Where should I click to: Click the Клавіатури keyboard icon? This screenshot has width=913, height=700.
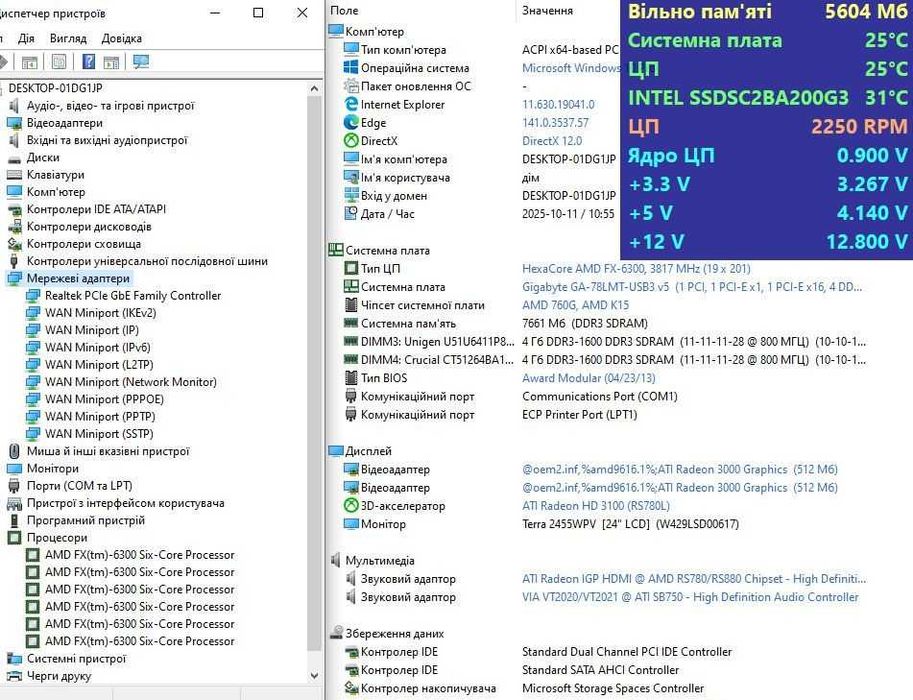pos(14,175)
